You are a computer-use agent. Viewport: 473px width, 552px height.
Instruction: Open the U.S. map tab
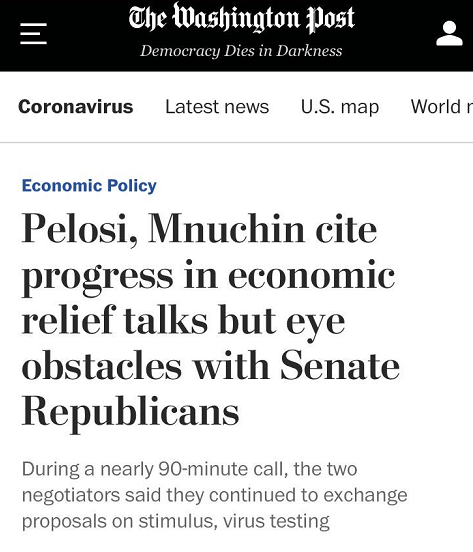[x=340, y=107]
